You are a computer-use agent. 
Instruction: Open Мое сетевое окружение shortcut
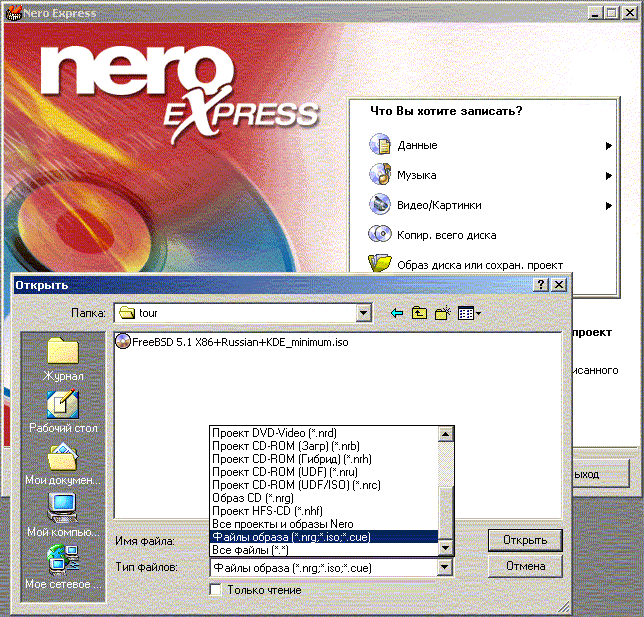tap(63, 567)
